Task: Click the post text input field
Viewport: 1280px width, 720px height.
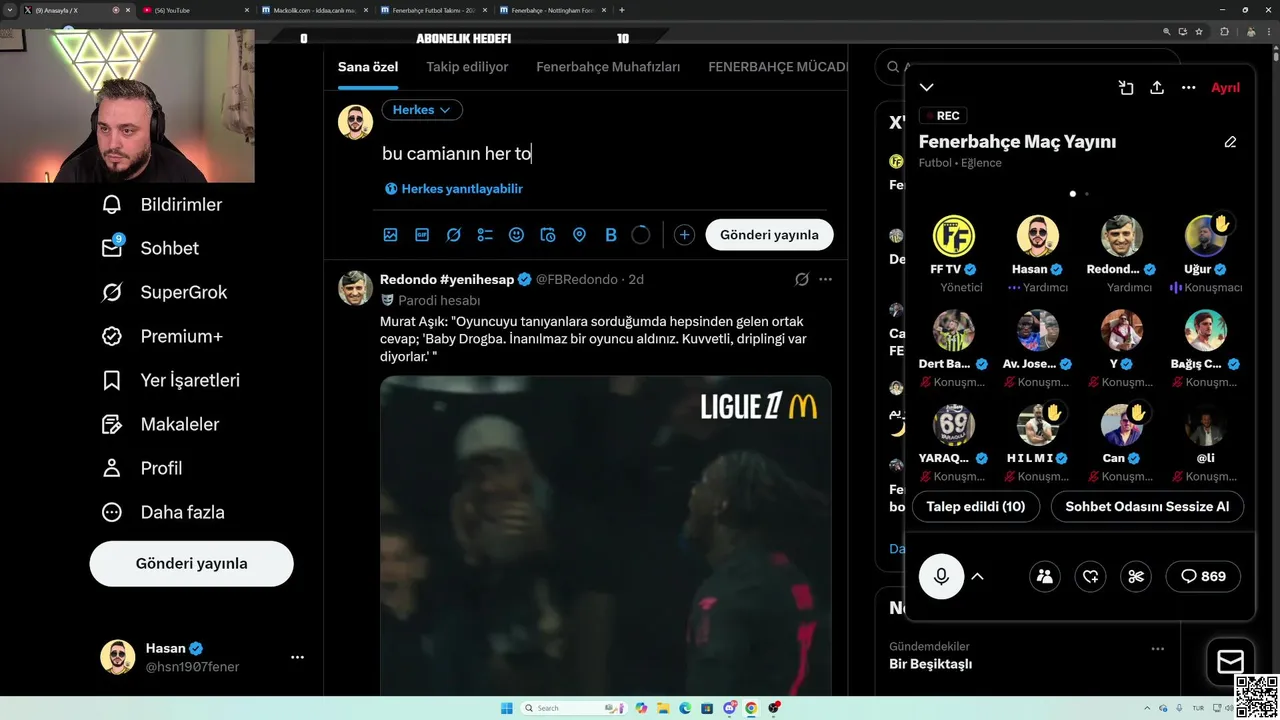Action: coord(606,153)
